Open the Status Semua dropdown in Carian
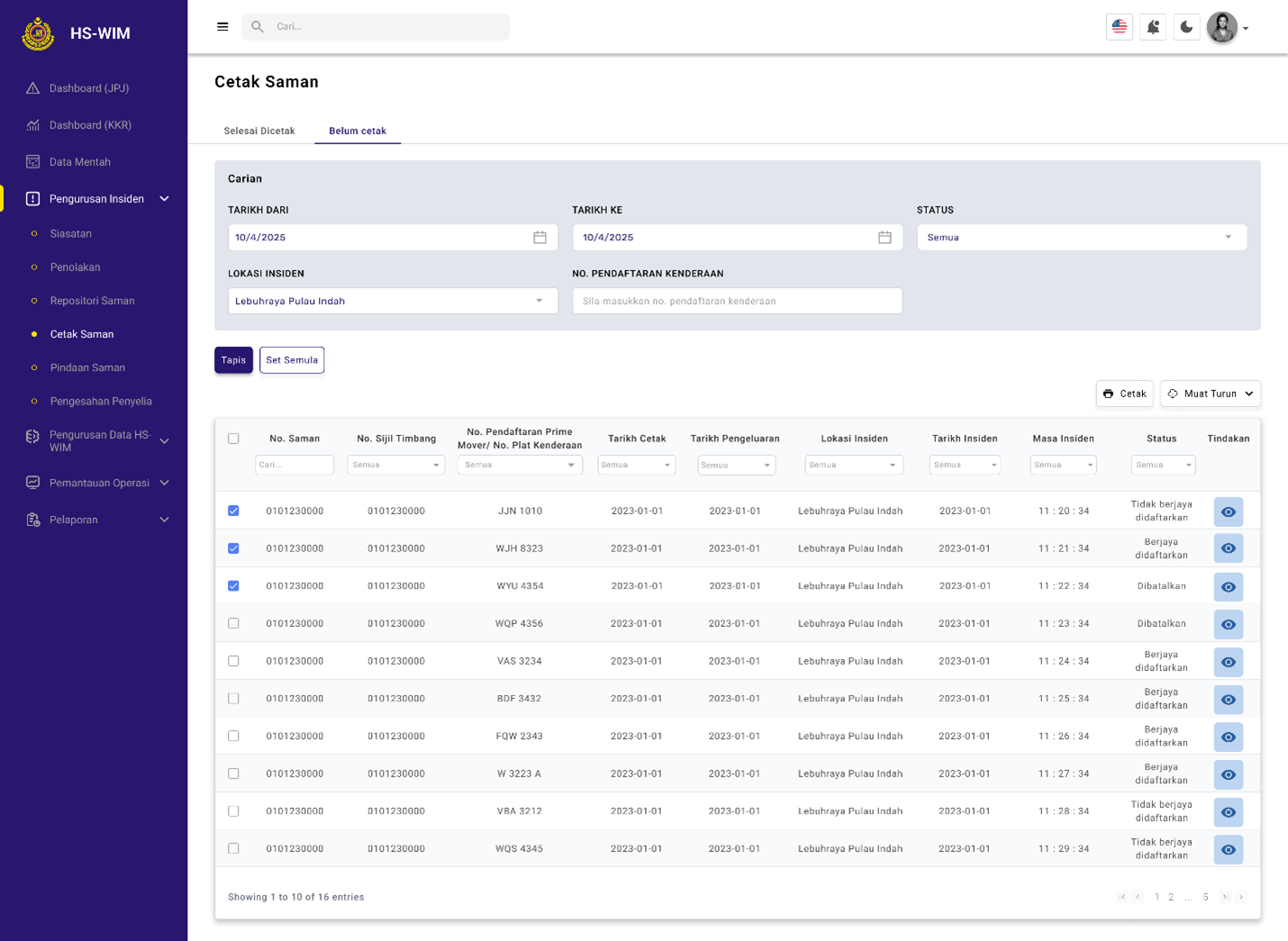Screen dimensions: 1288x941 point(1081,238)
